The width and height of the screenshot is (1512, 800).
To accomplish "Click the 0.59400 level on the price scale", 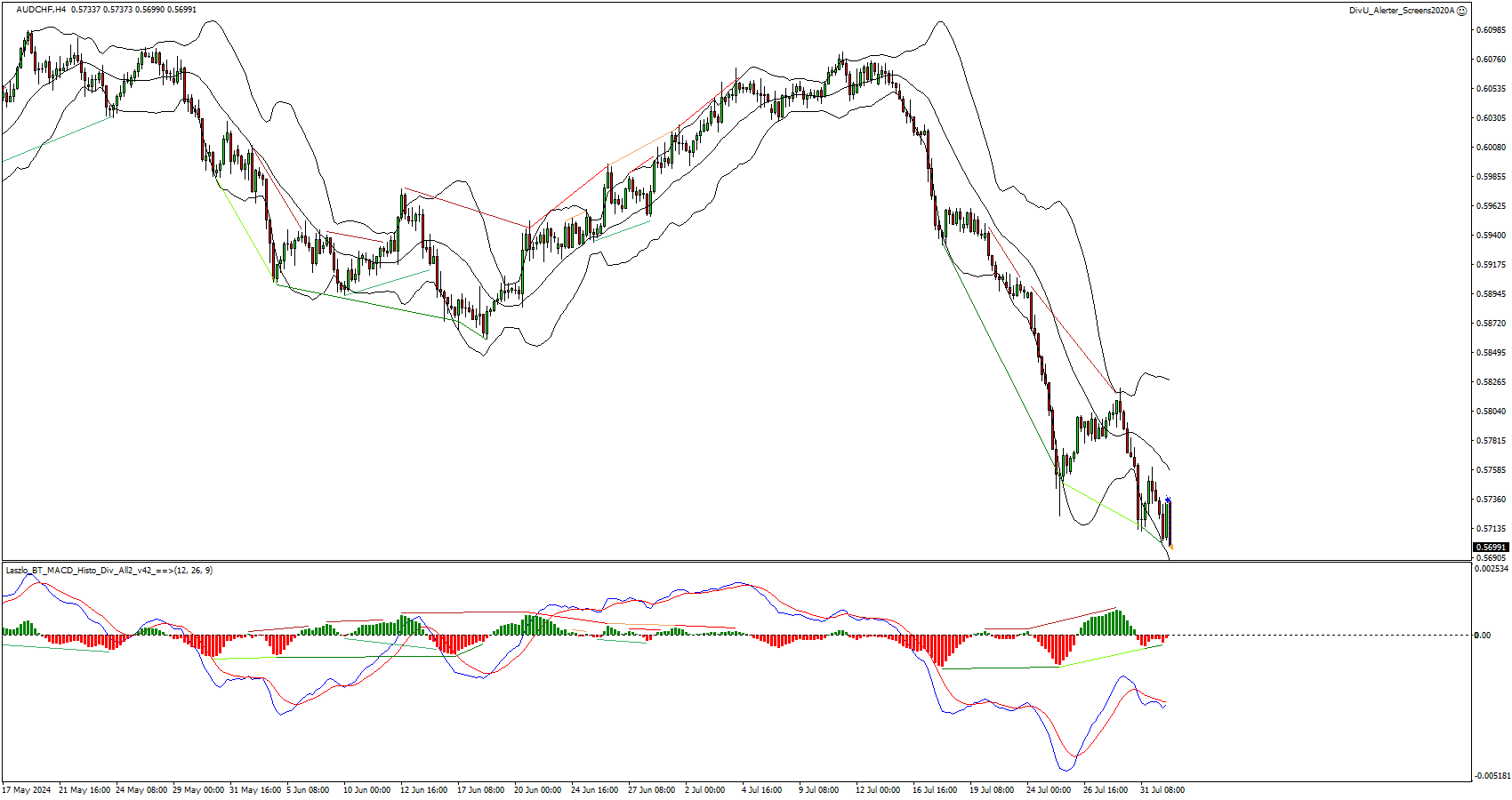I will pyautogui.click(x=1491, y=236).
